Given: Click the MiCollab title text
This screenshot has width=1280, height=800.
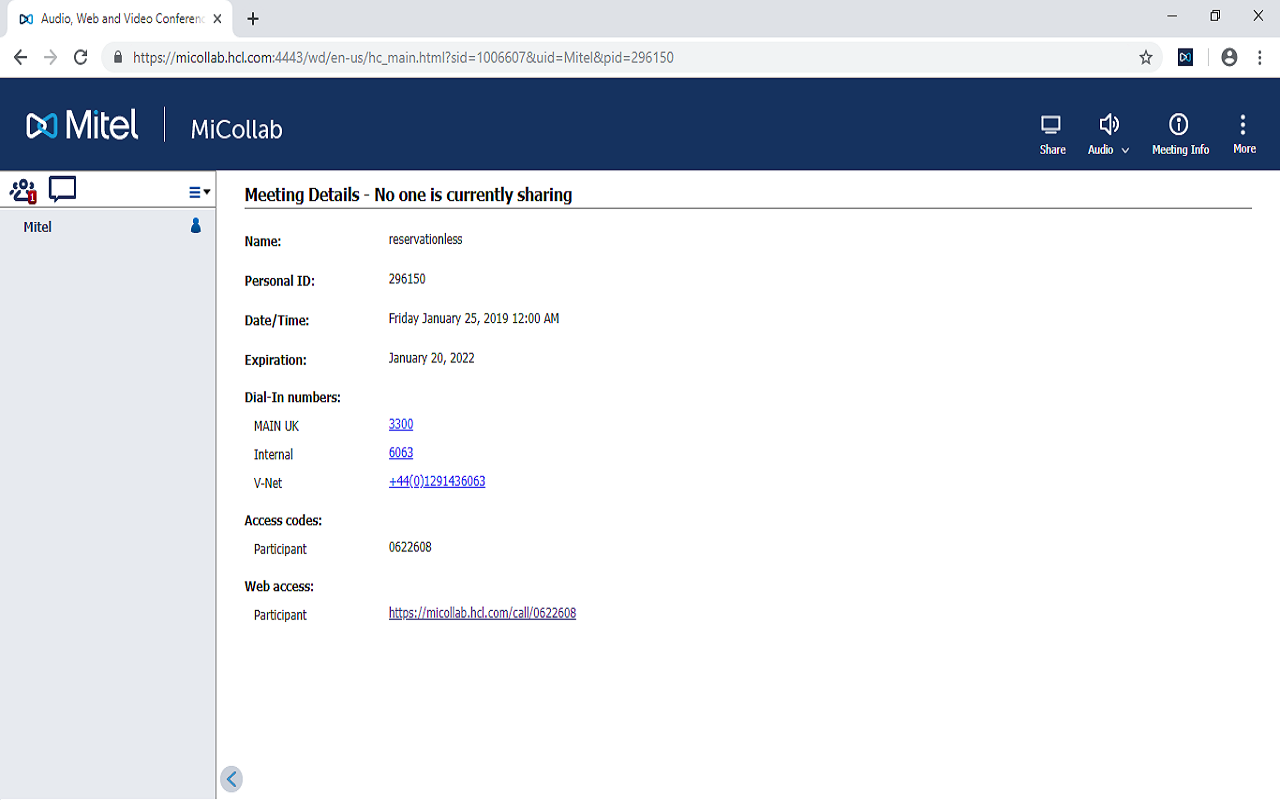Looking at the screenshot, I should pos(237,129).
